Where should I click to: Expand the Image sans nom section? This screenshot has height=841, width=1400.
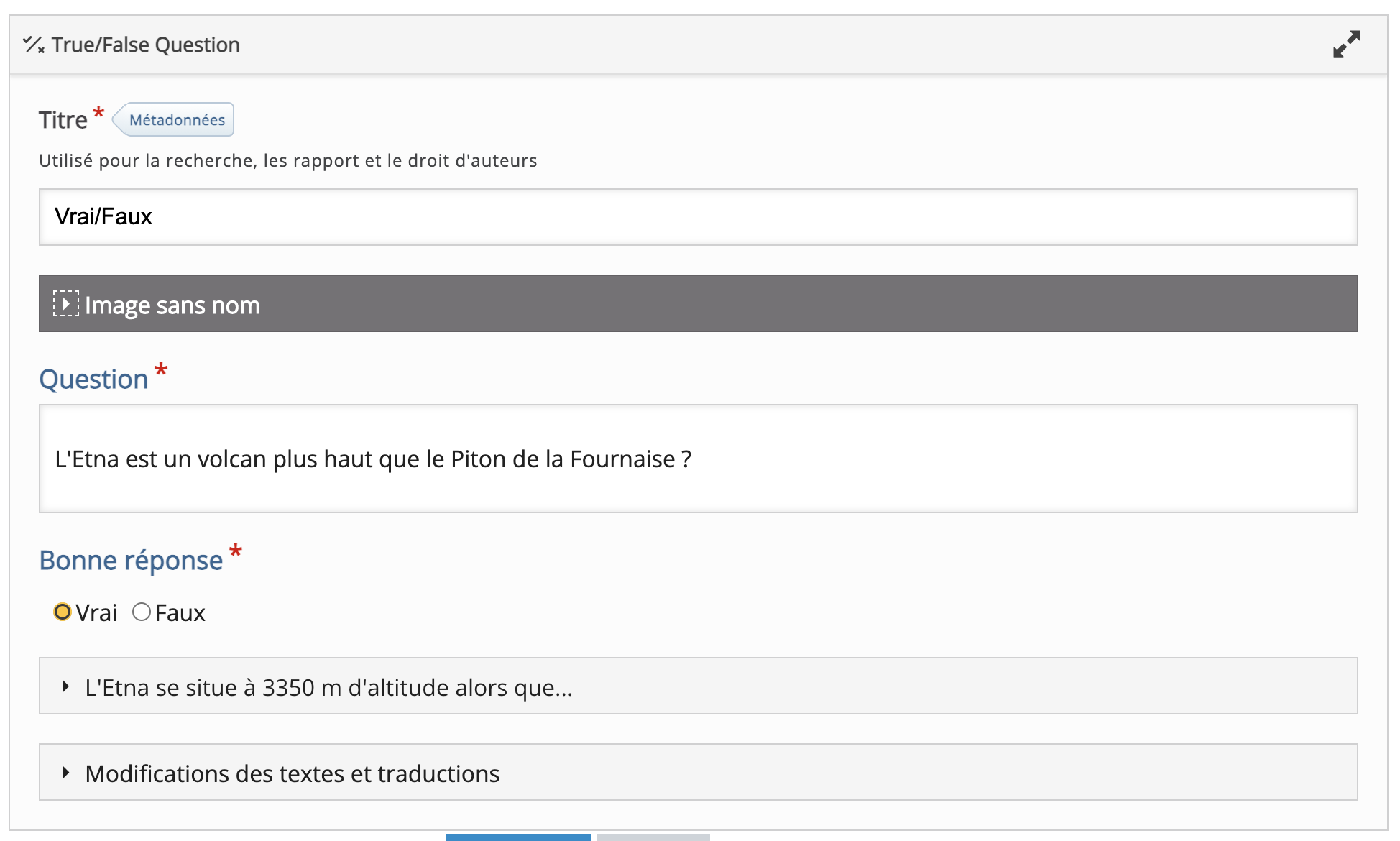pyautogui.click(x=172, y=305)
